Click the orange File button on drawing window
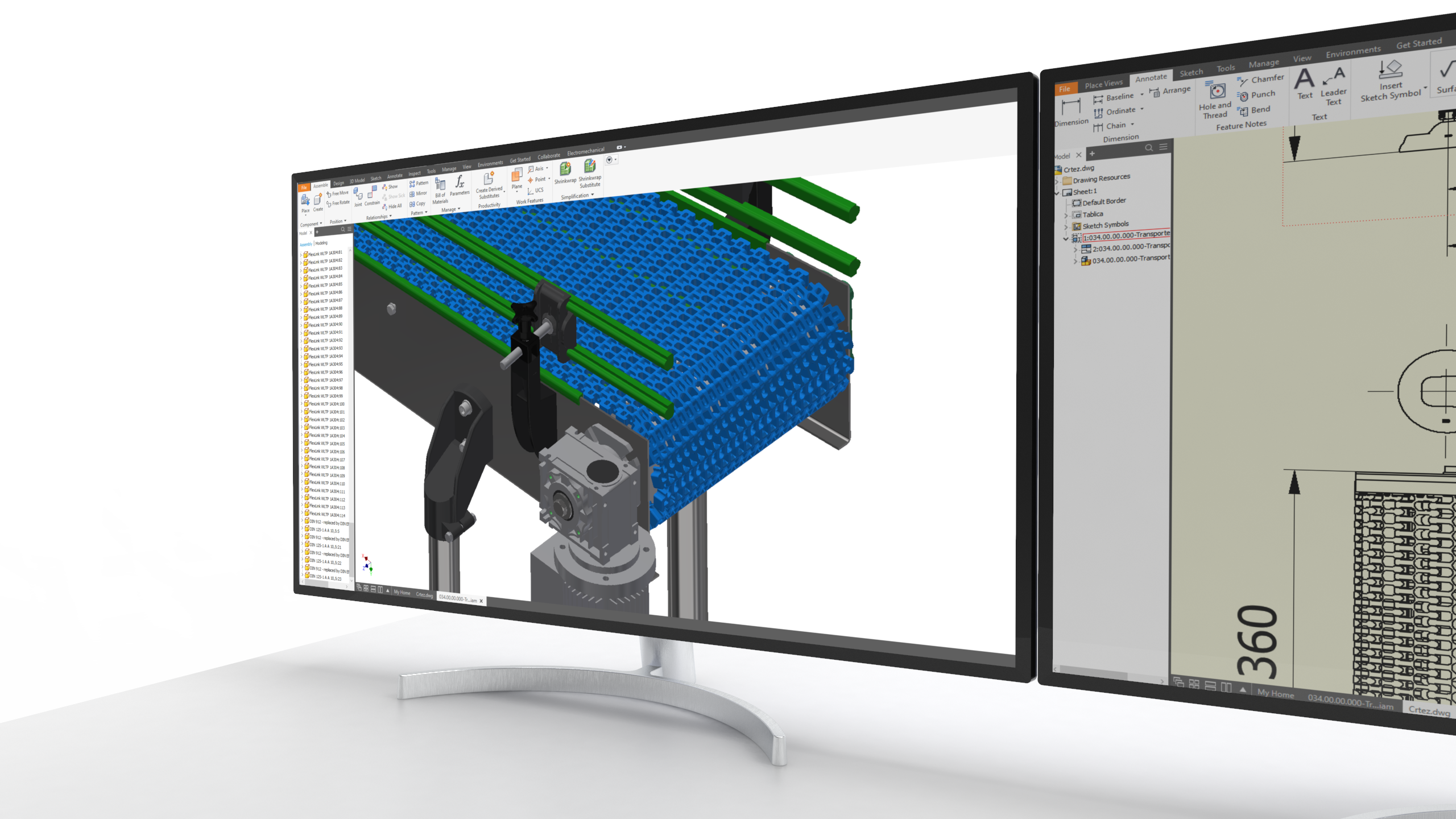The height and width of the screenshot is (819, 1456). point(1064,89)
